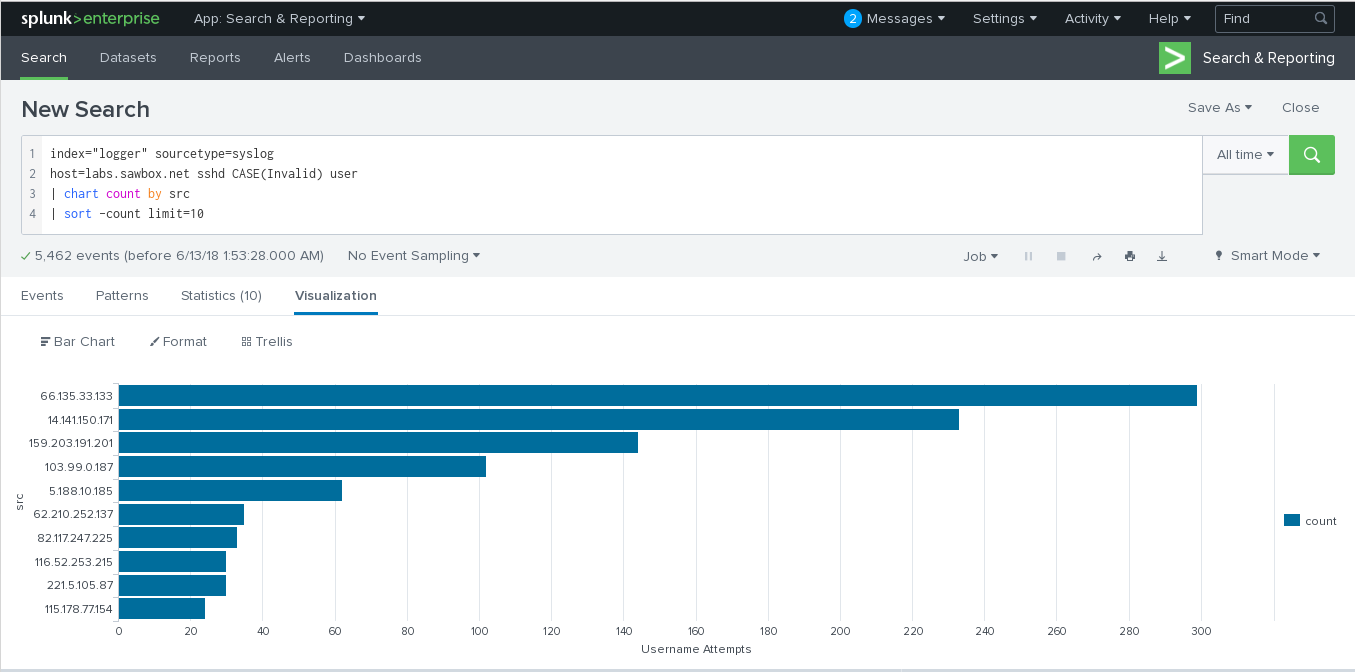This screenshot has height=672, width=1355.
Task: Click the green Search & Reporting app icon
Action: (x=1175, y=58)
